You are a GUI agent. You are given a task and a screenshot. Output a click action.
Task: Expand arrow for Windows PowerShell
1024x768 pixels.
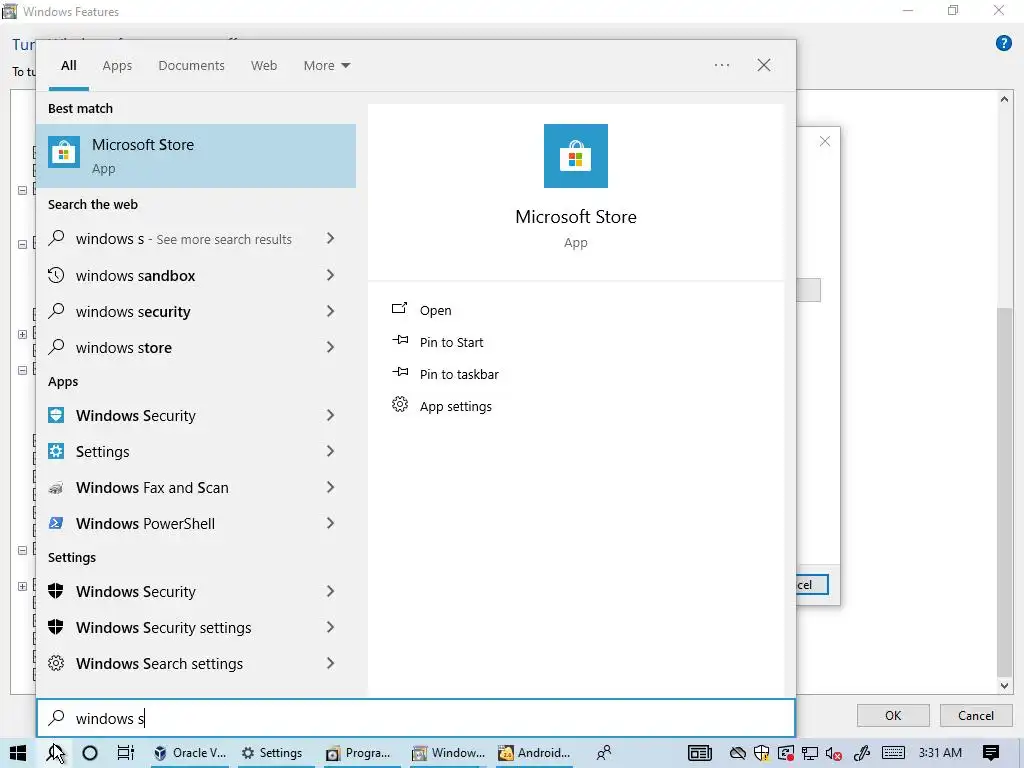[x=330, y=523]
